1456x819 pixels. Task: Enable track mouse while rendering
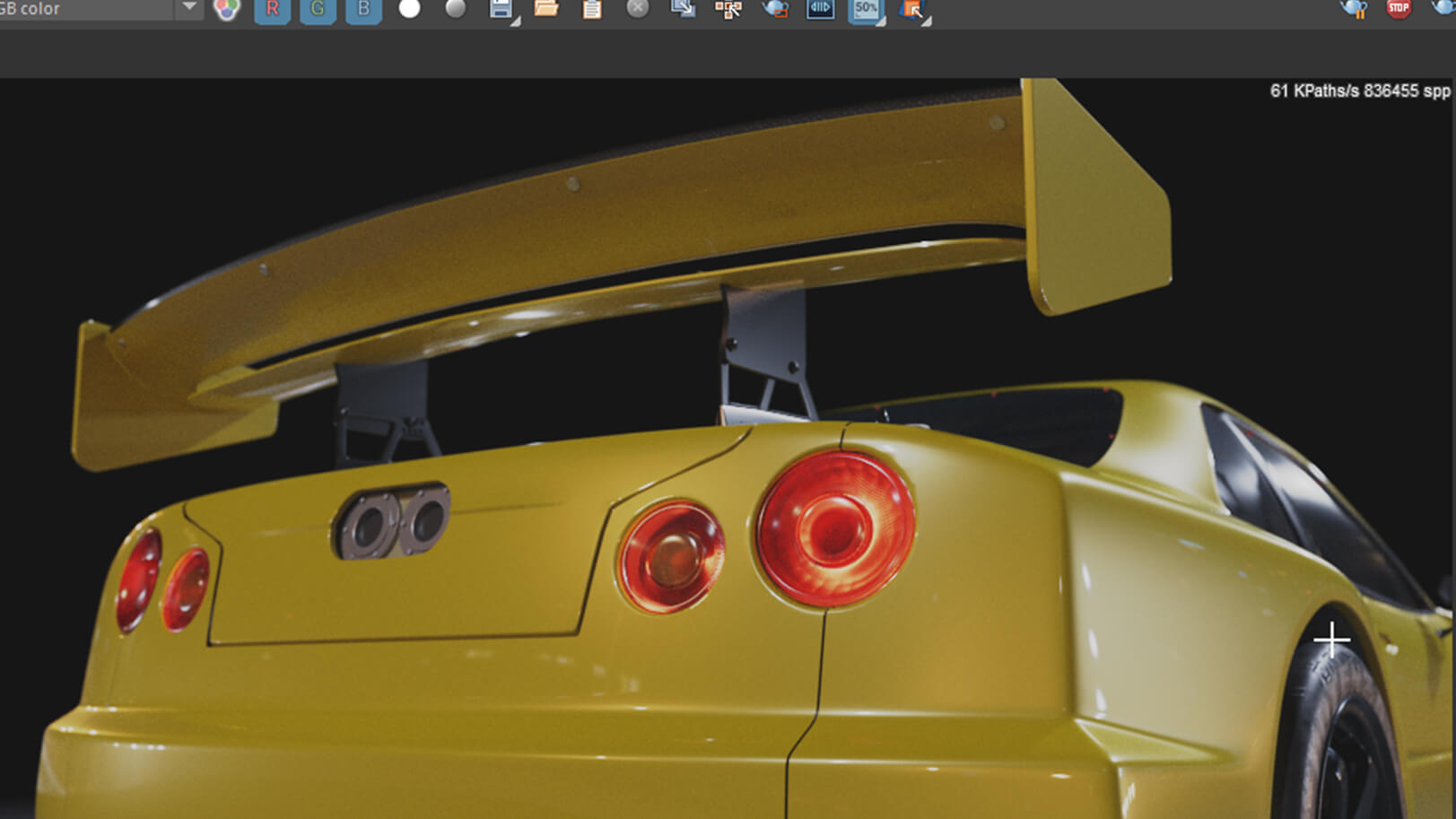point(728,9)
